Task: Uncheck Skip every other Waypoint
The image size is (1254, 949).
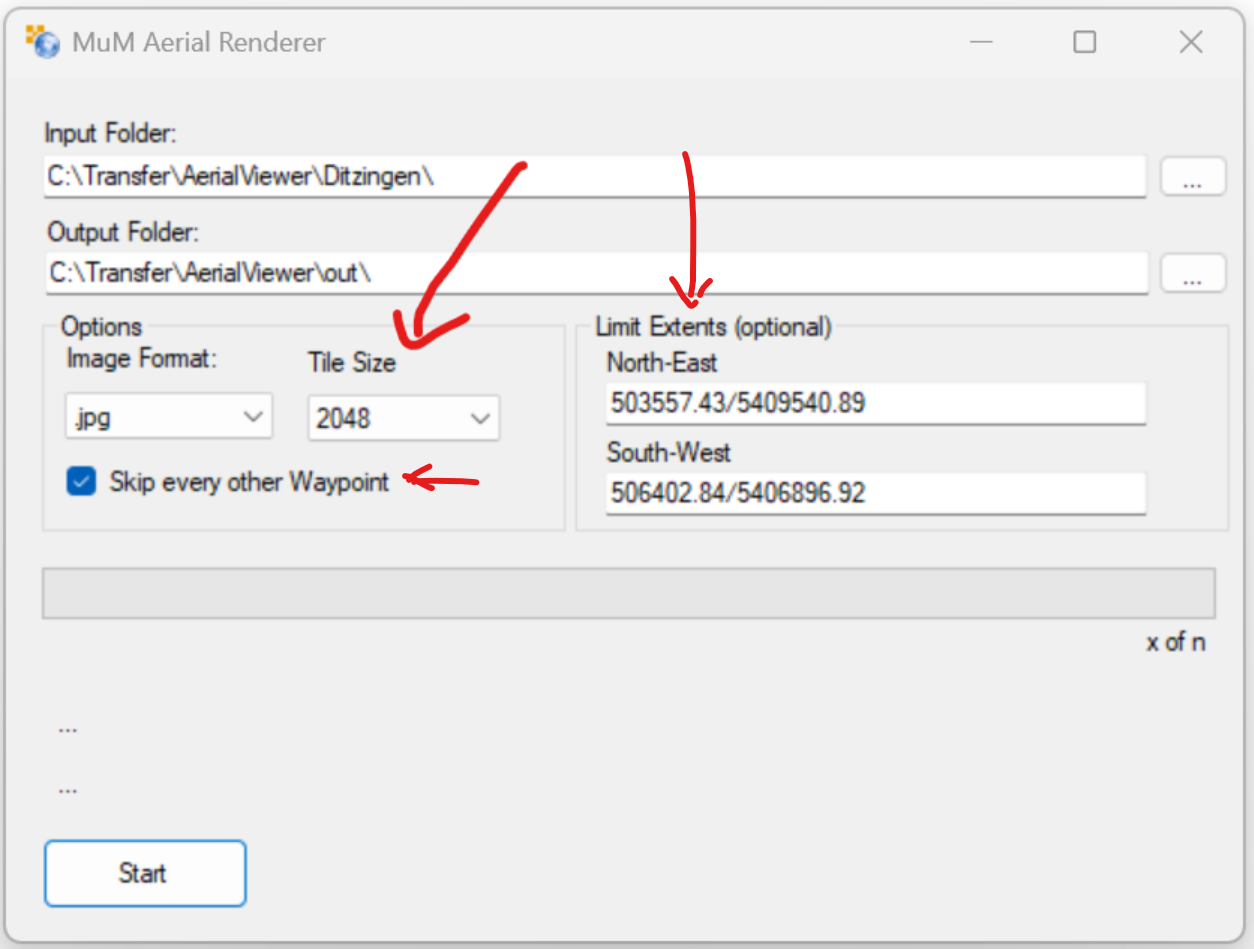Action: (80, 482)
